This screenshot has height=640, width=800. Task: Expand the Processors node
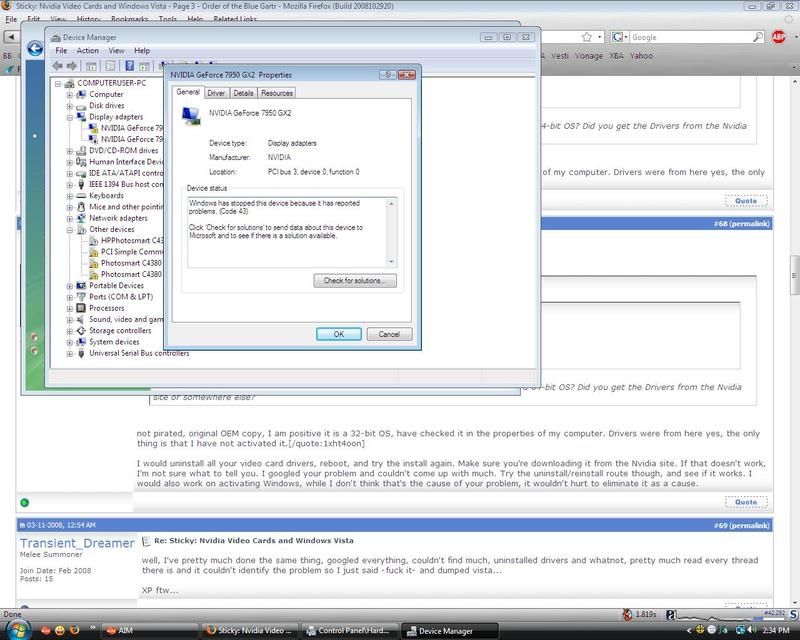[x=69, y=308]
